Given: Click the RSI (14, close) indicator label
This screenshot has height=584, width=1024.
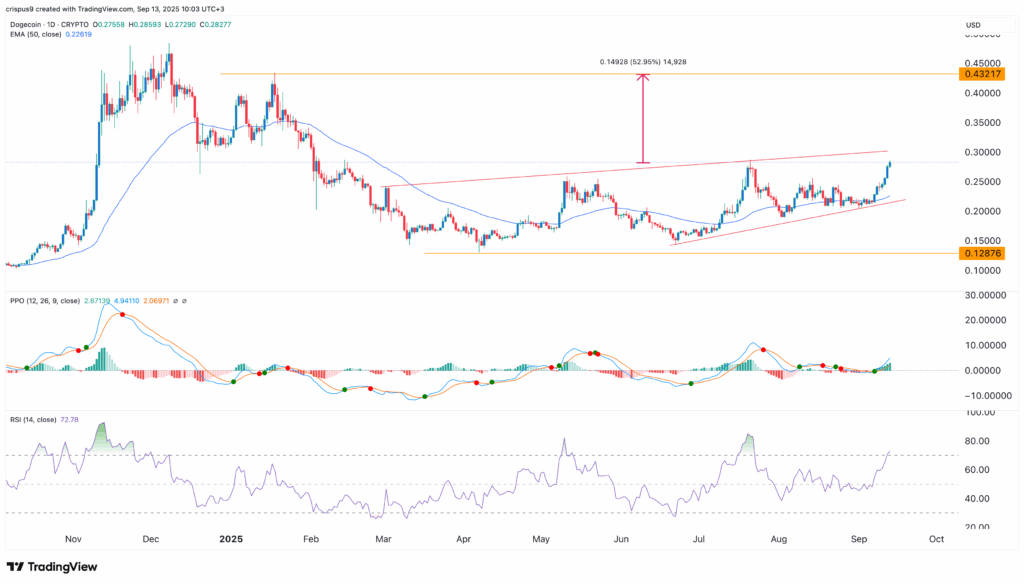Looking at the screenshot, I should click(x=33, y=419).
